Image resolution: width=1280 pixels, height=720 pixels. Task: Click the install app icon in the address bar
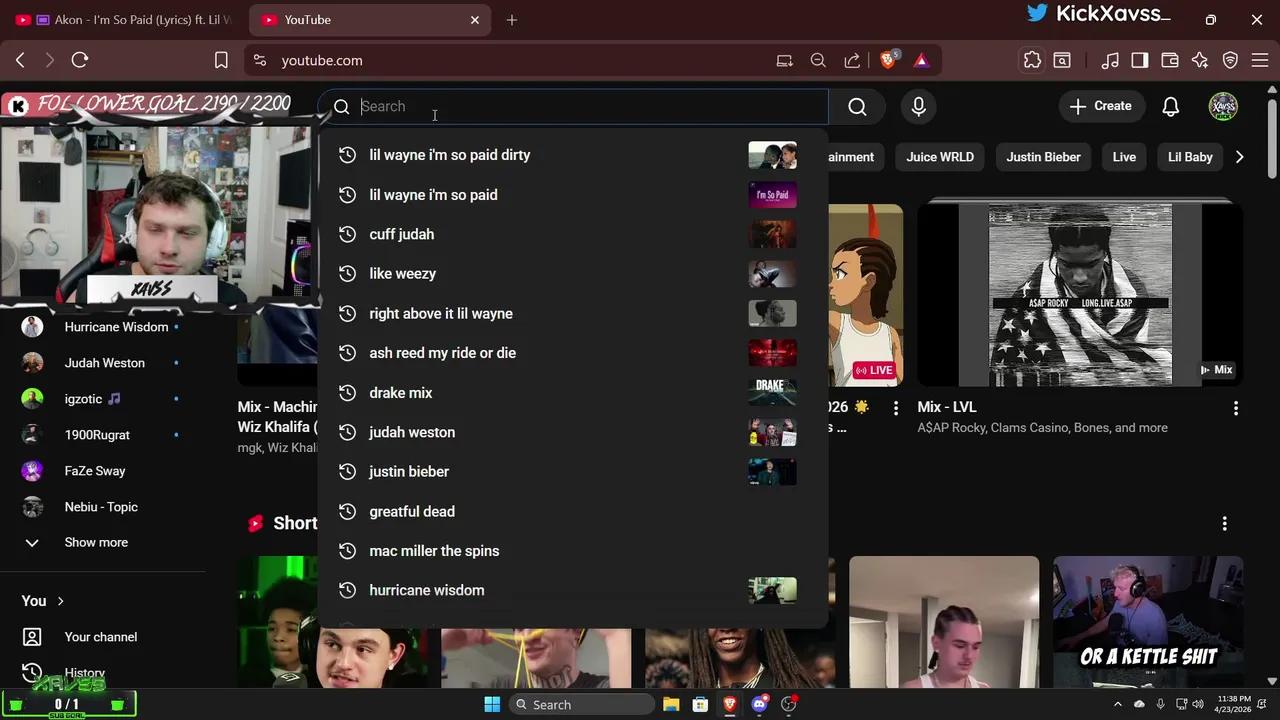(x=784, y=60)
